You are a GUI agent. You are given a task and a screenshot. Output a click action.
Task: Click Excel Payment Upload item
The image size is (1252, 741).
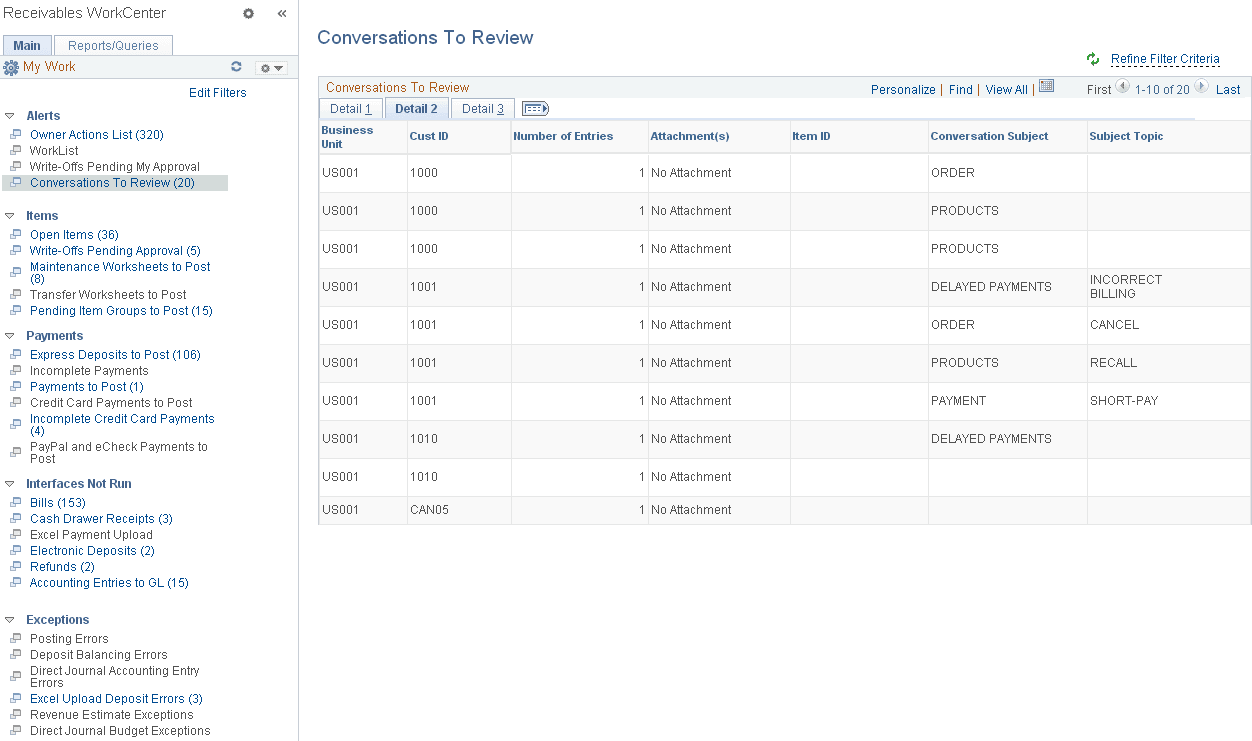(91, 535)
